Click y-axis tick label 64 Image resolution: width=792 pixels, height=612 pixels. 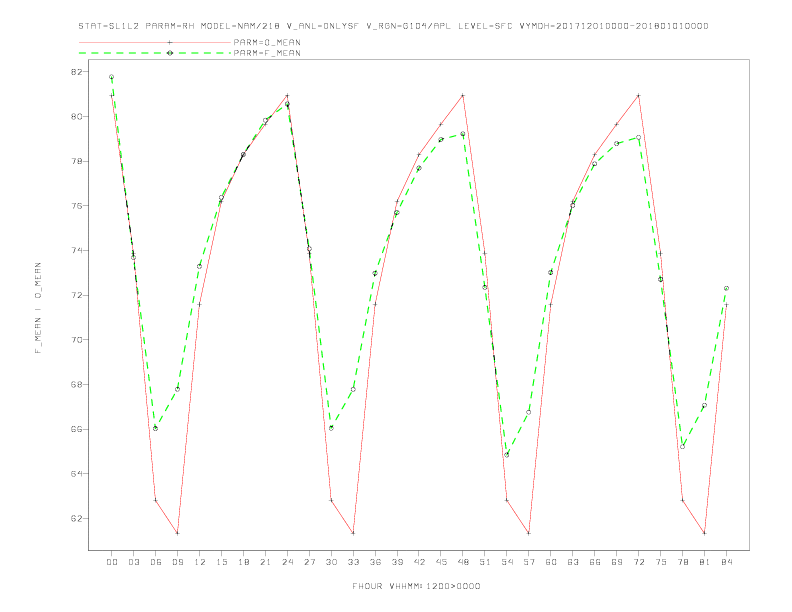[76, 474]
